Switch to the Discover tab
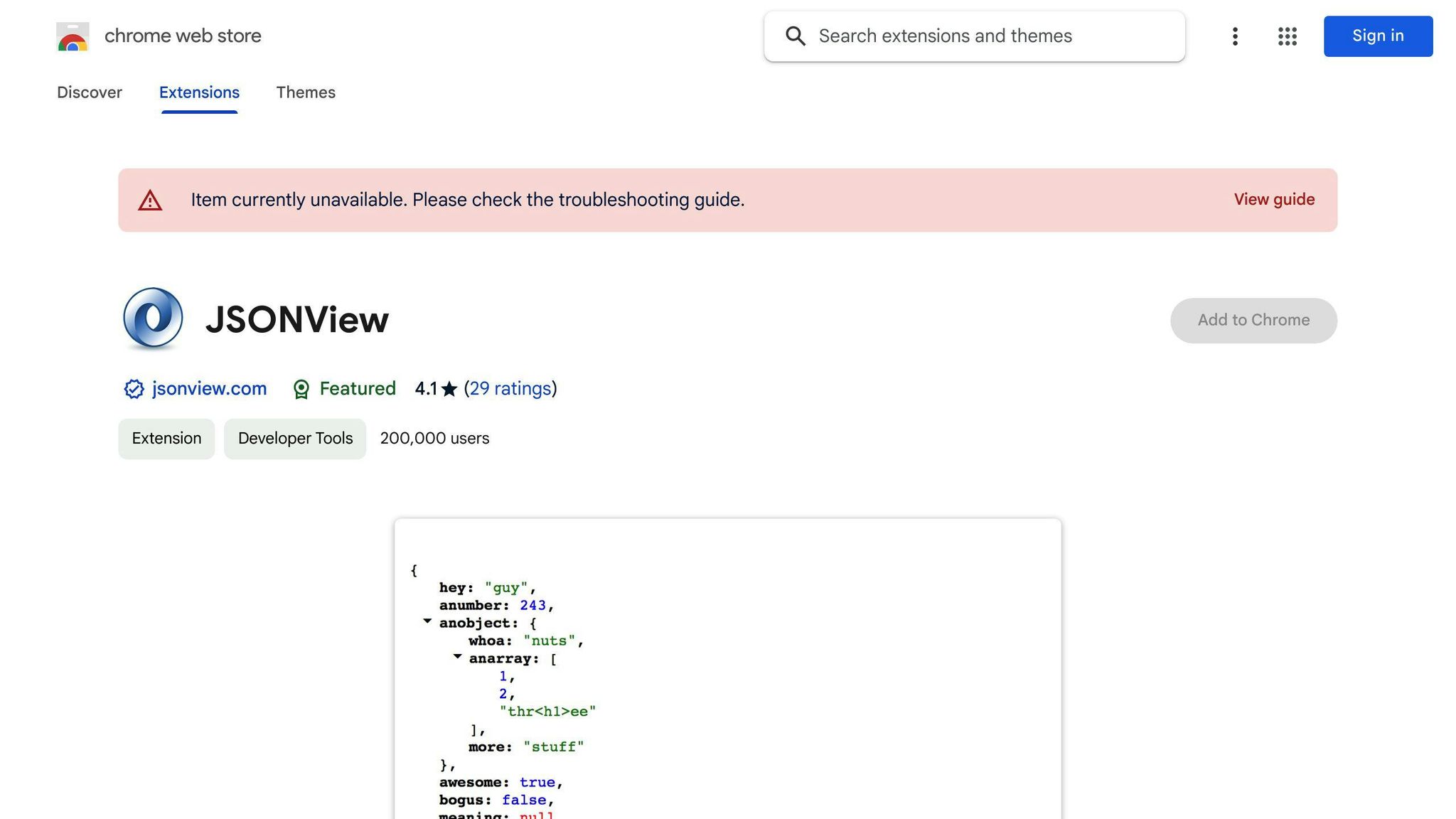Image resolution: width=1456 pixels, height=819 pixels. click(x=90, y=92)
